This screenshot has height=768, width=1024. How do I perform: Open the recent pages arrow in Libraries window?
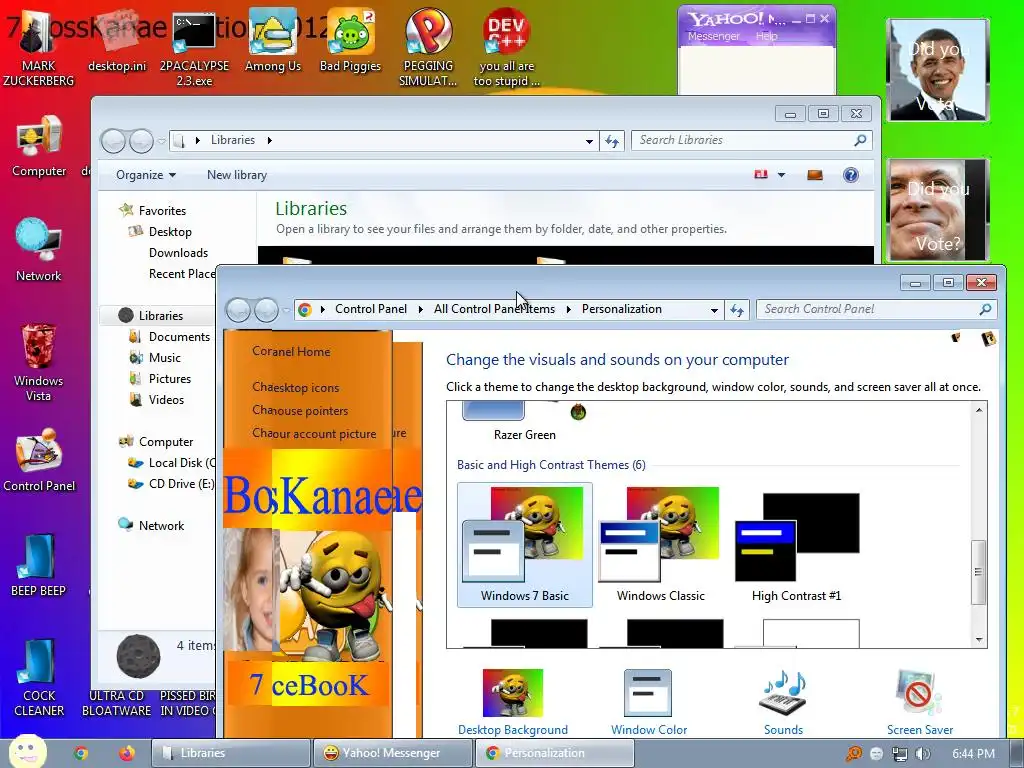[x=161, y=141]
